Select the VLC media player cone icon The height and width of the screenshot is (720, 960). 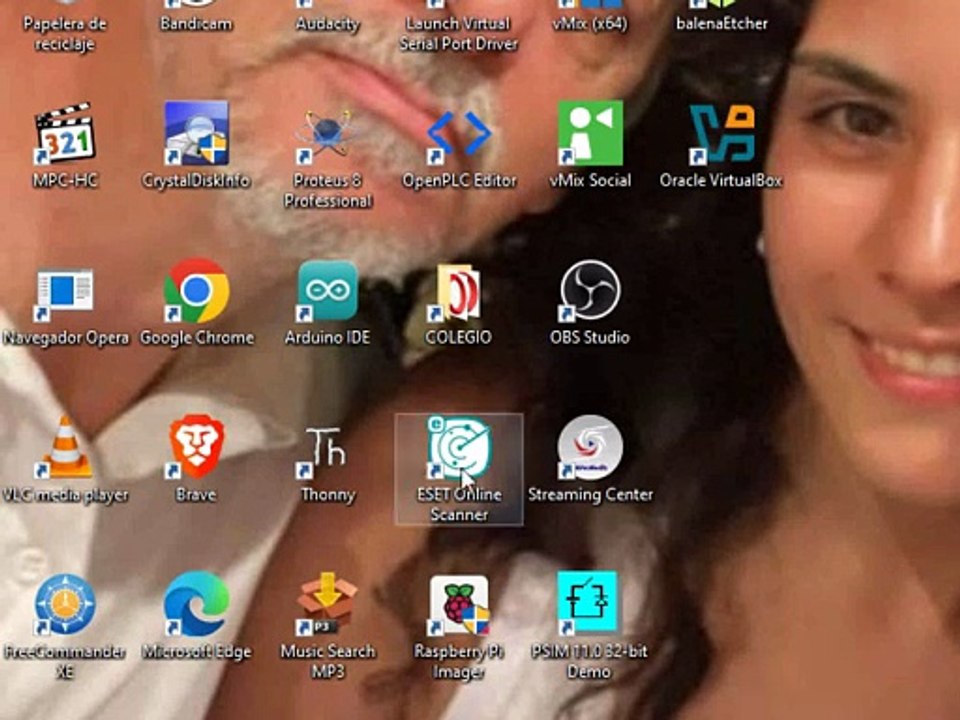(x=65, y=448)
